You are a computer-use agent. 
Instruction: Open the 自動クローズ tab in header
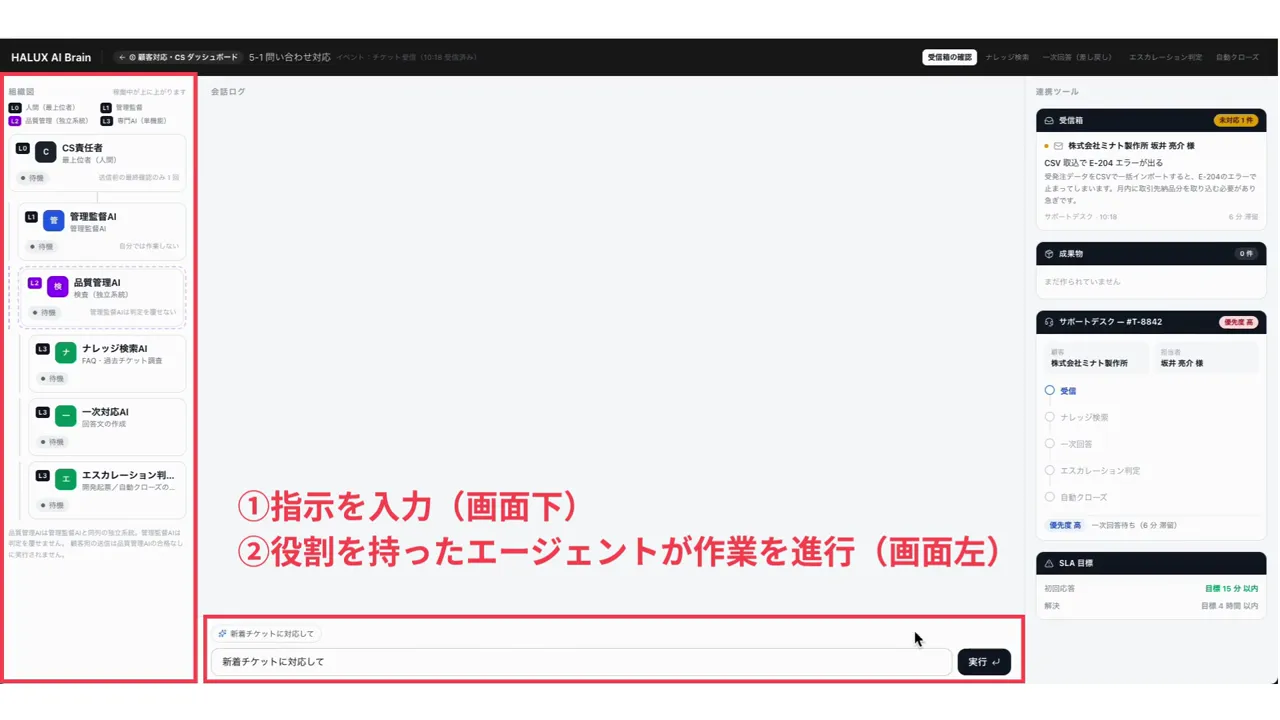1237,57
